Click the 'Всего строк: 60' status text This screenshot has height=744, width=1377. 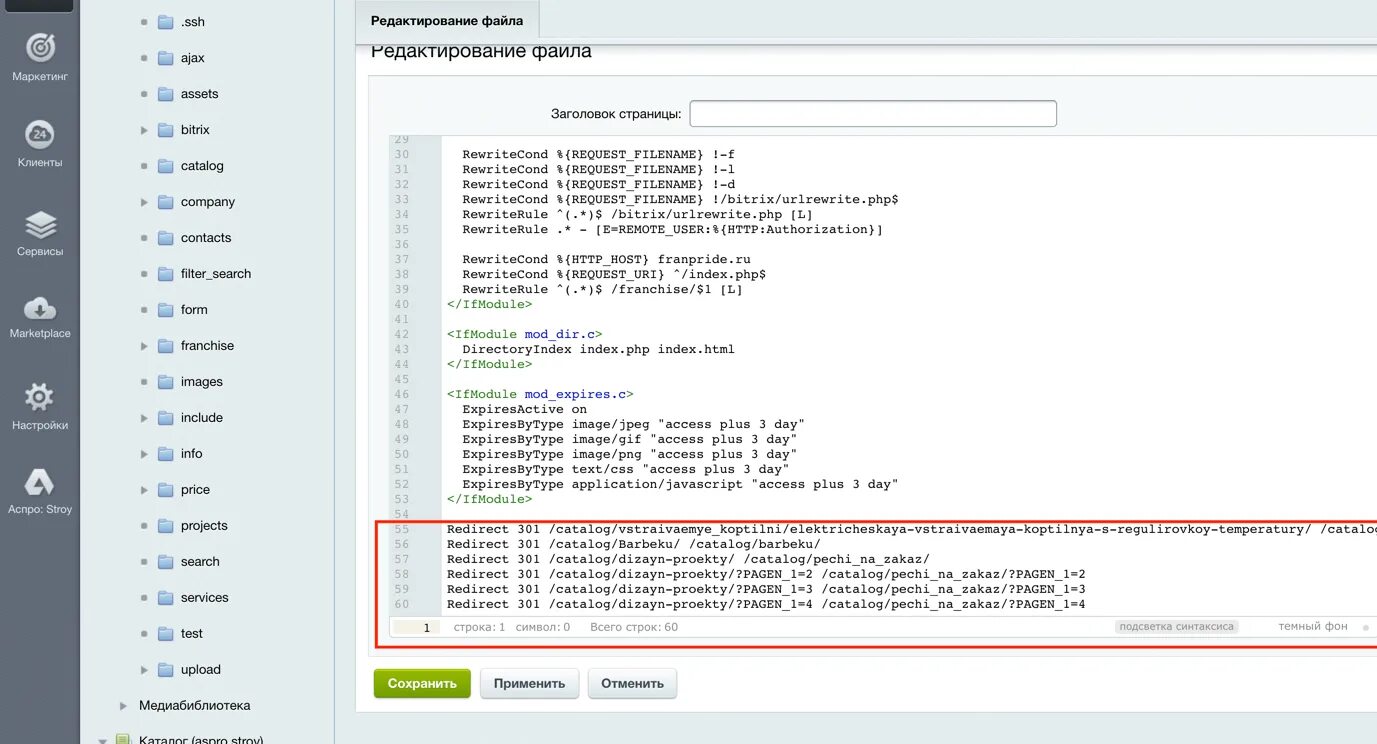pyautogui.click(x=634, y=627)
